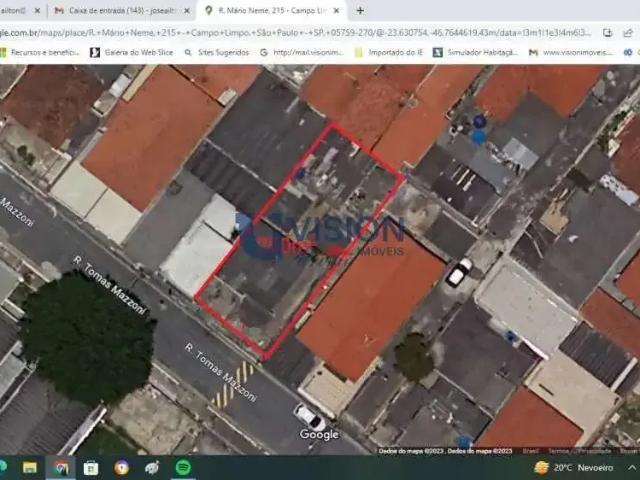This screenshot has height=480, width=640.
Task: Open Microsoft Store from the taskbar
Action: (91, 468)
